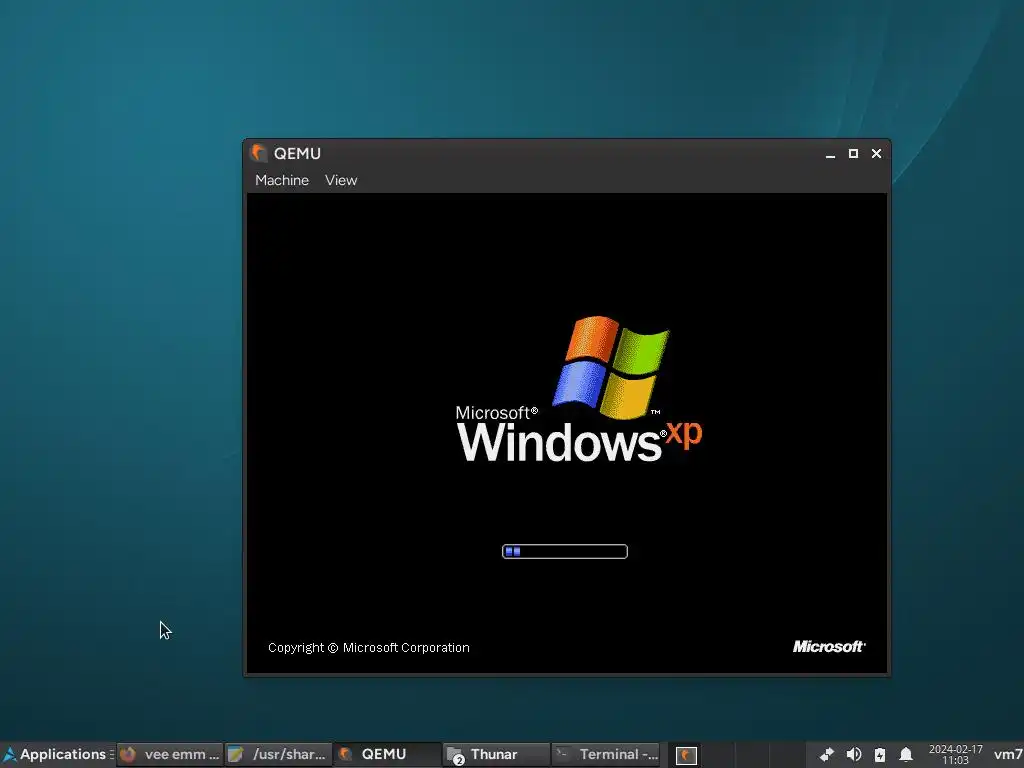
Task: Click the Windows XP boot progress bar
Action: [565, 552]
